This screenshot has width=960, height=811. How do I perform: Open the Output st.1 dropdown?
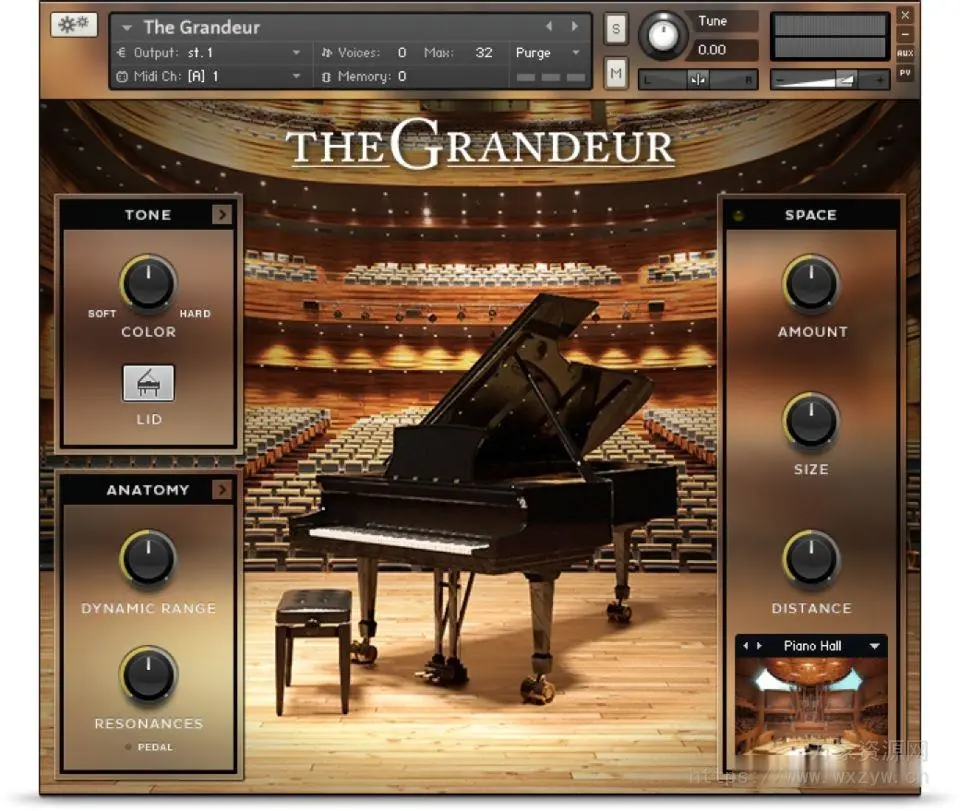(296, 52)
